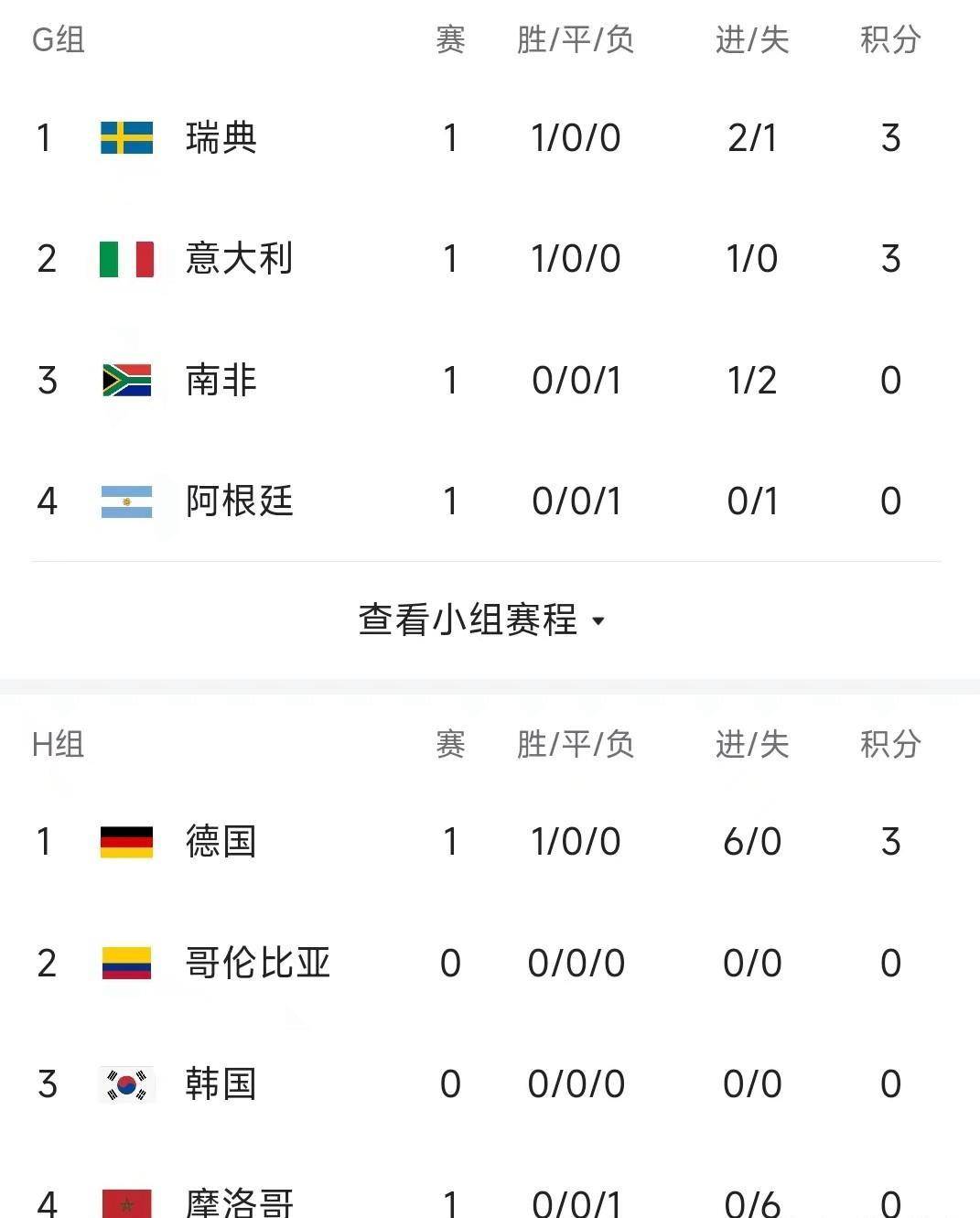Image resolution: width=980 pixels, height=1218 pixels.
Task: Open team 瑞典 in Group G
Action: point(221,138)
